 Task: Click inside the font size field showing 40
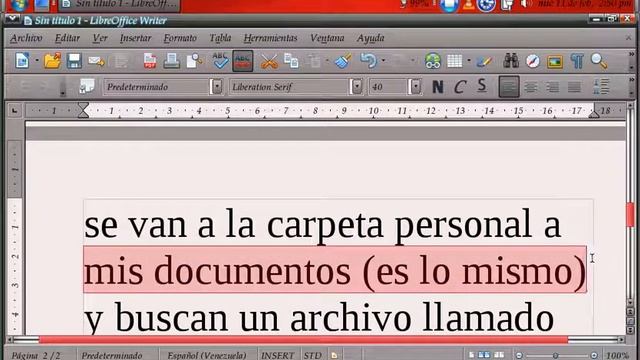388,87
